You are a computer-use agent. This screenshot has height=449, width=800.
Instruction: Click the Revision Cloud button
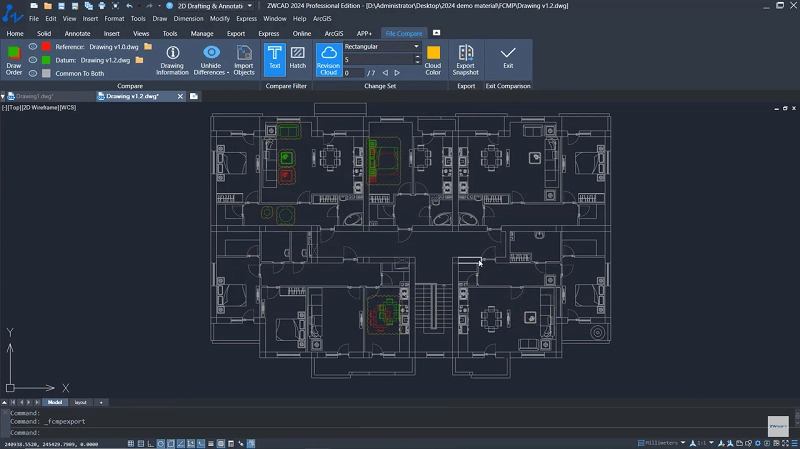click(328, 58)
